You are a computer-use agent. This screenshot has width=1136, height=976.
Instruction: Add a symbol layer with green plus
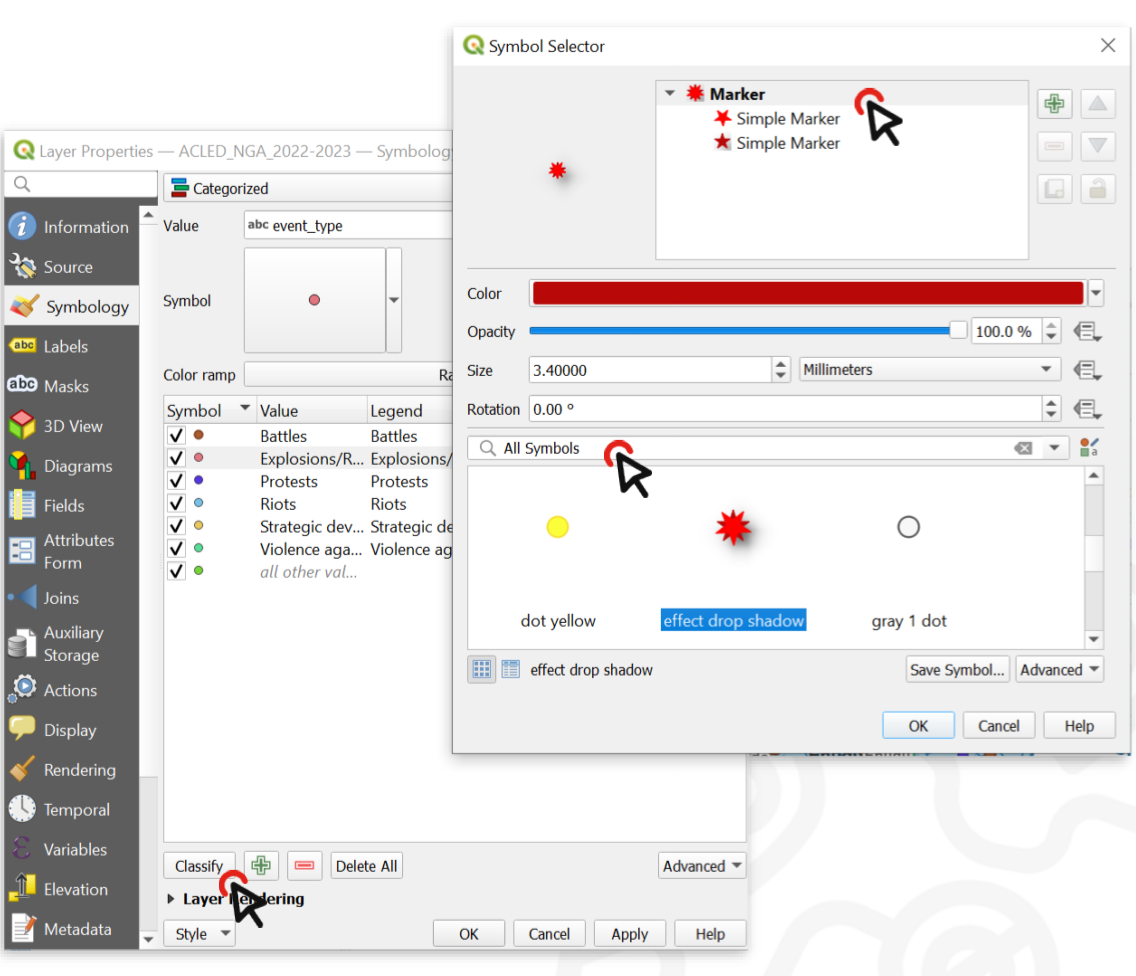pos(1054,104)
